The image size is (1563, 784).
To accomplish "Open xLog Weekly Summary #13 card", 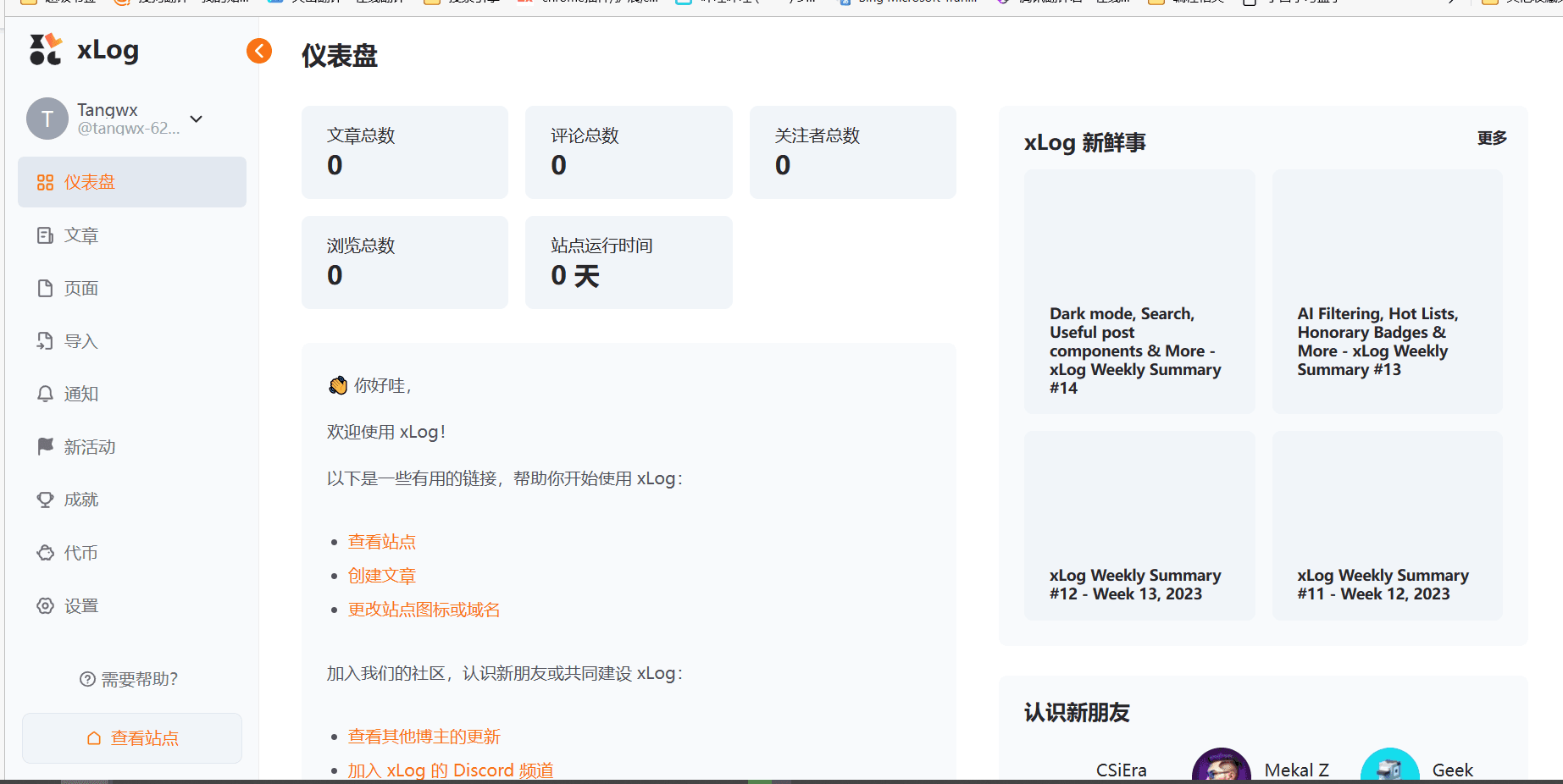I will 1388,291.
